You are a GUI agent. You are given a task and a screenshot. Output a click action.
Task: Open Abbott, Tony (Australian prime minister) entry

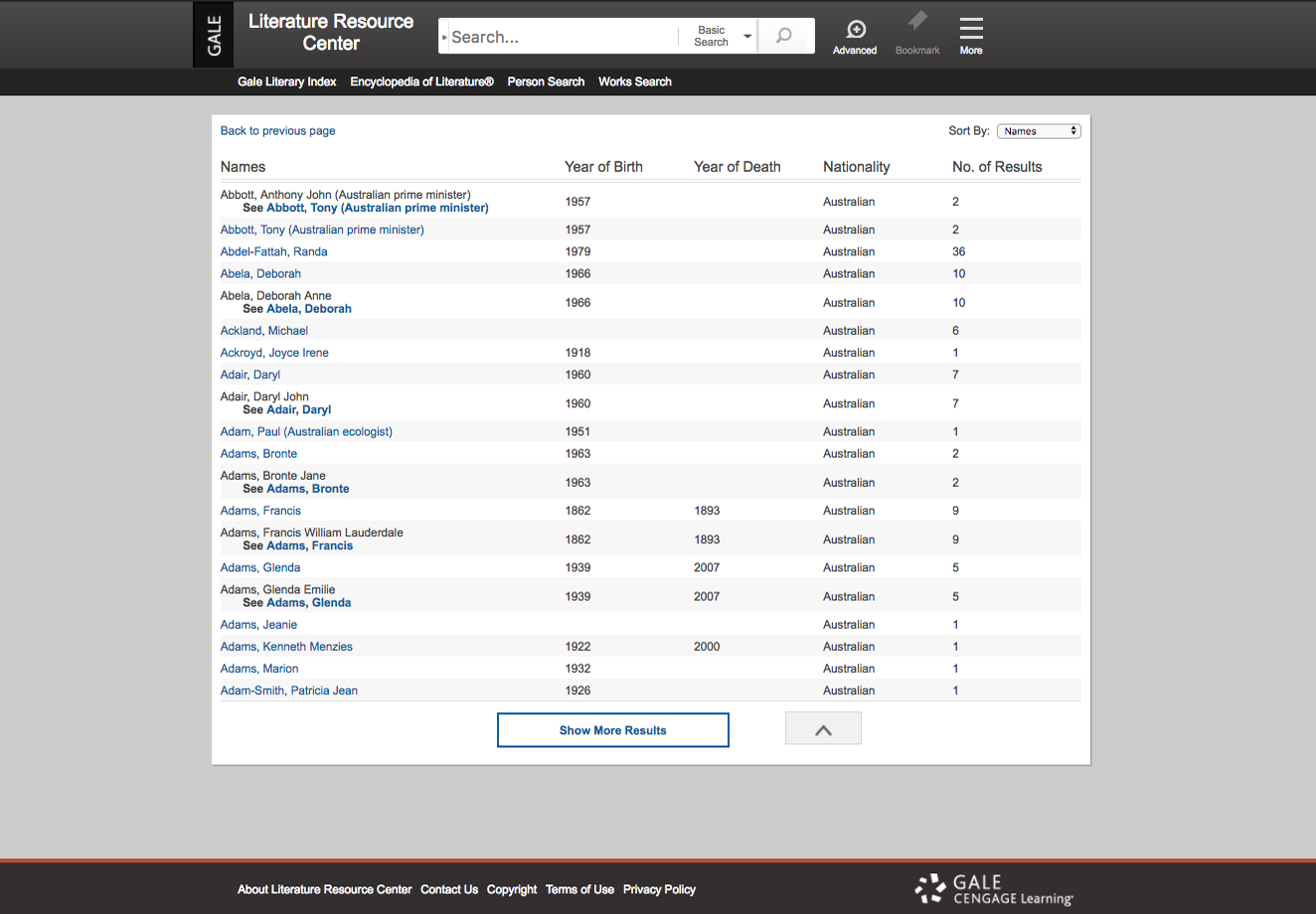[x=322, y=229]
